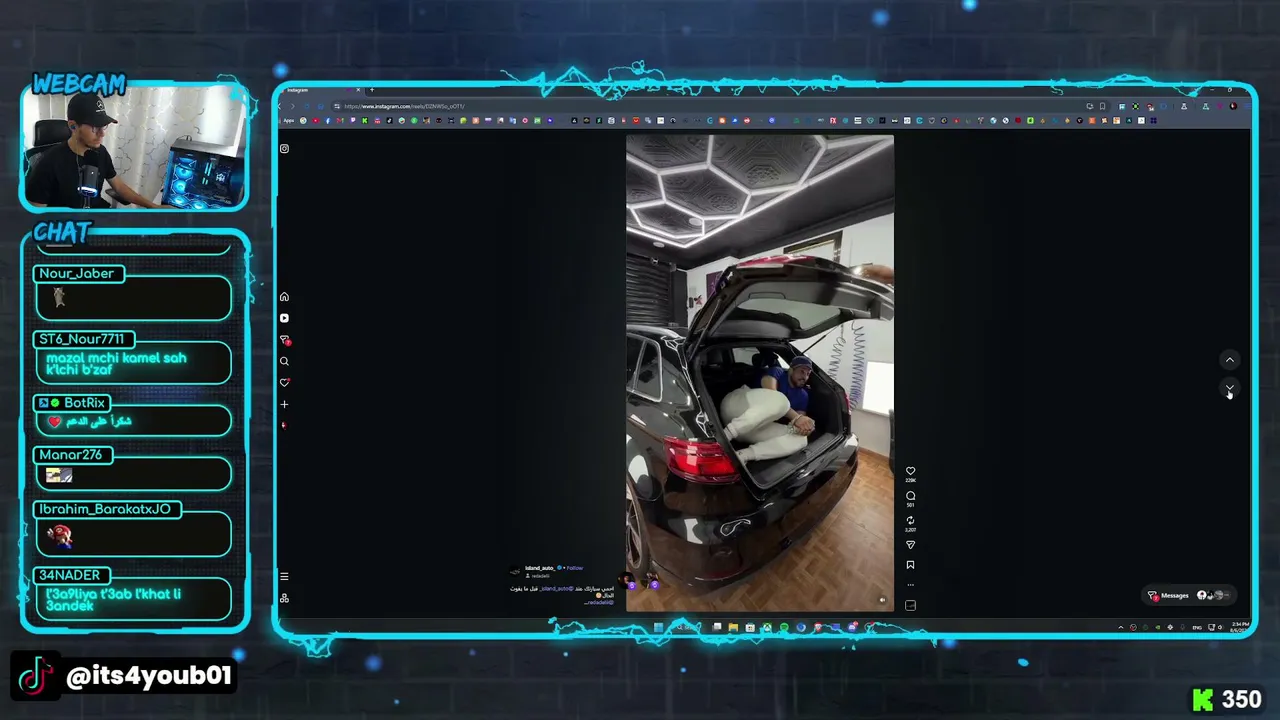Viewport: 1280px width, 720px height.
Task: Open Instagram Home from the sidebar
Action: [x=284, y=297]
